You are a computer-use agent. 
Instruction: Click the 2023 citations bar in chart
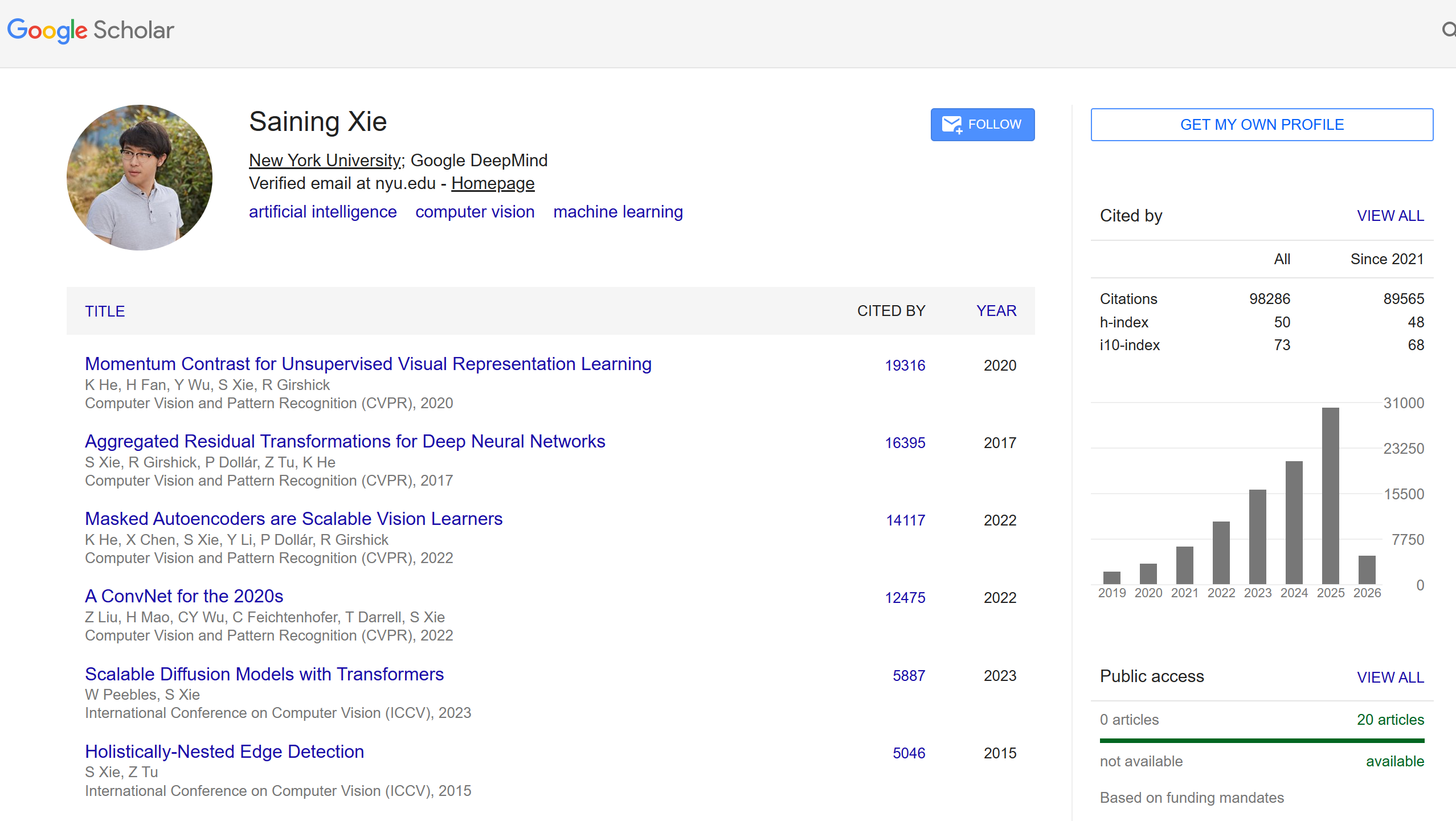coord(1257,536)
